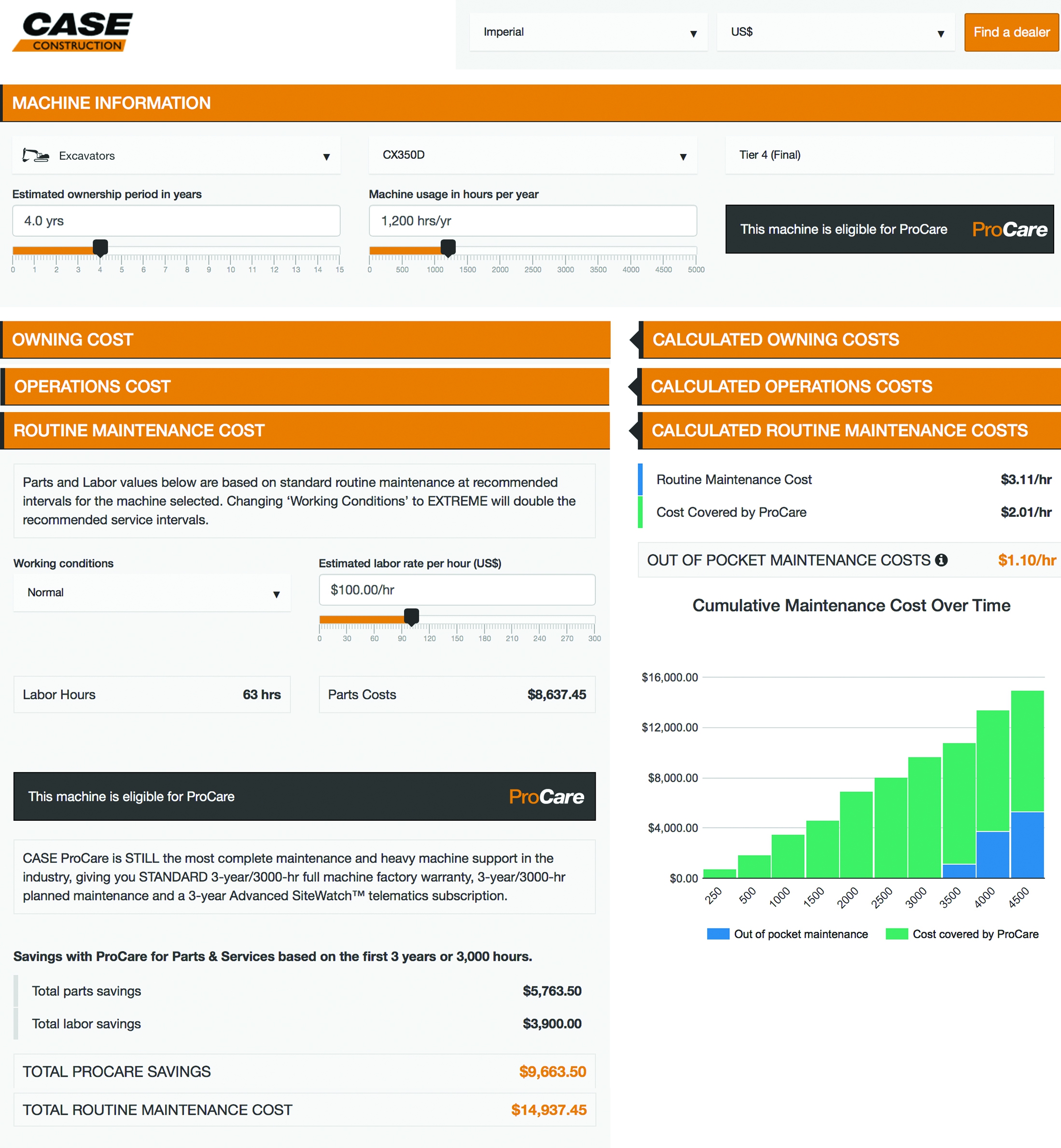Open the Imperial units dropdown
The image size is (1061, 1148).
[x=588, y=32]
